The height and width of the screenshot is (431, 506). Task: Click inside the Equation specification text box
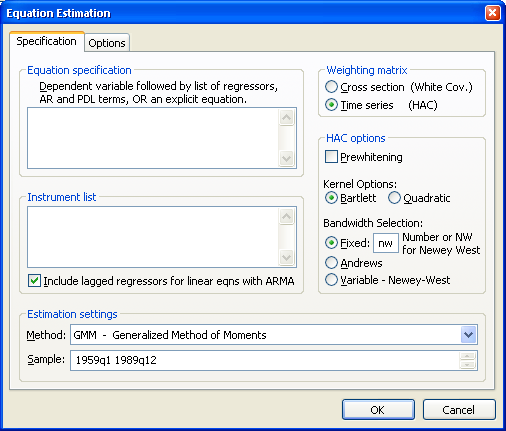coord(153,138)
